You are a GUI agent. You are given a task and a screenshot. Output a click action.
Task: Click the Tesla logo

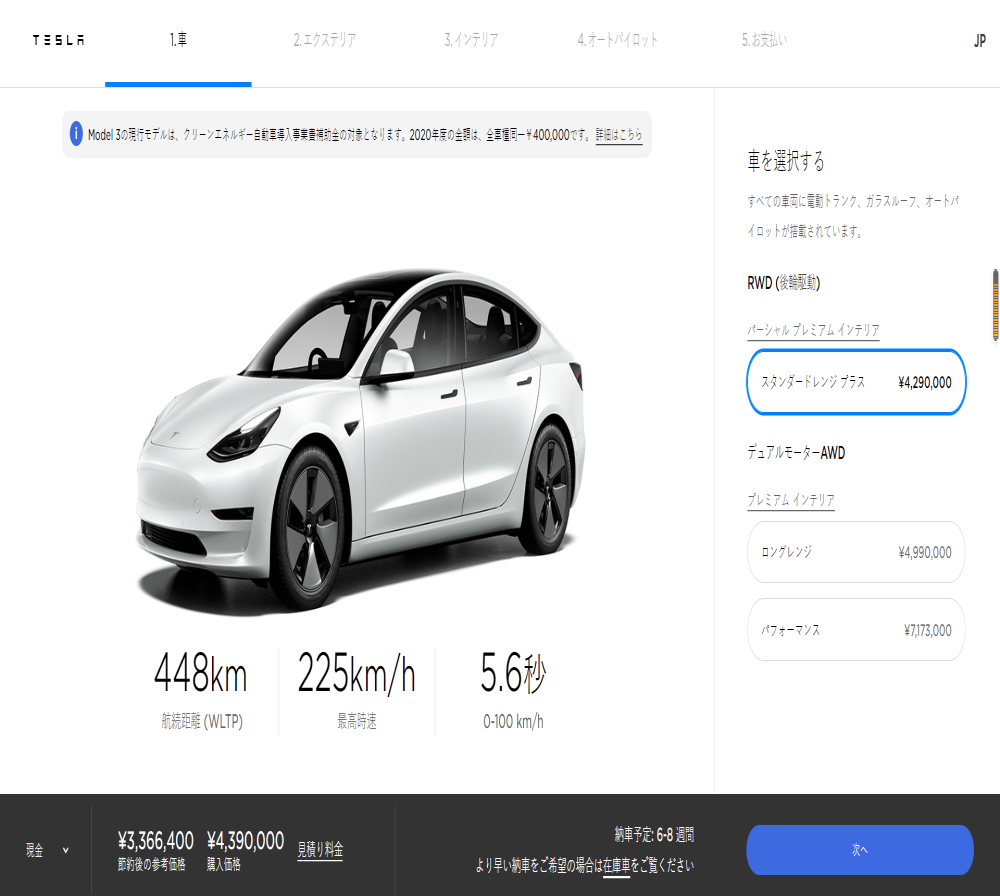59,40
